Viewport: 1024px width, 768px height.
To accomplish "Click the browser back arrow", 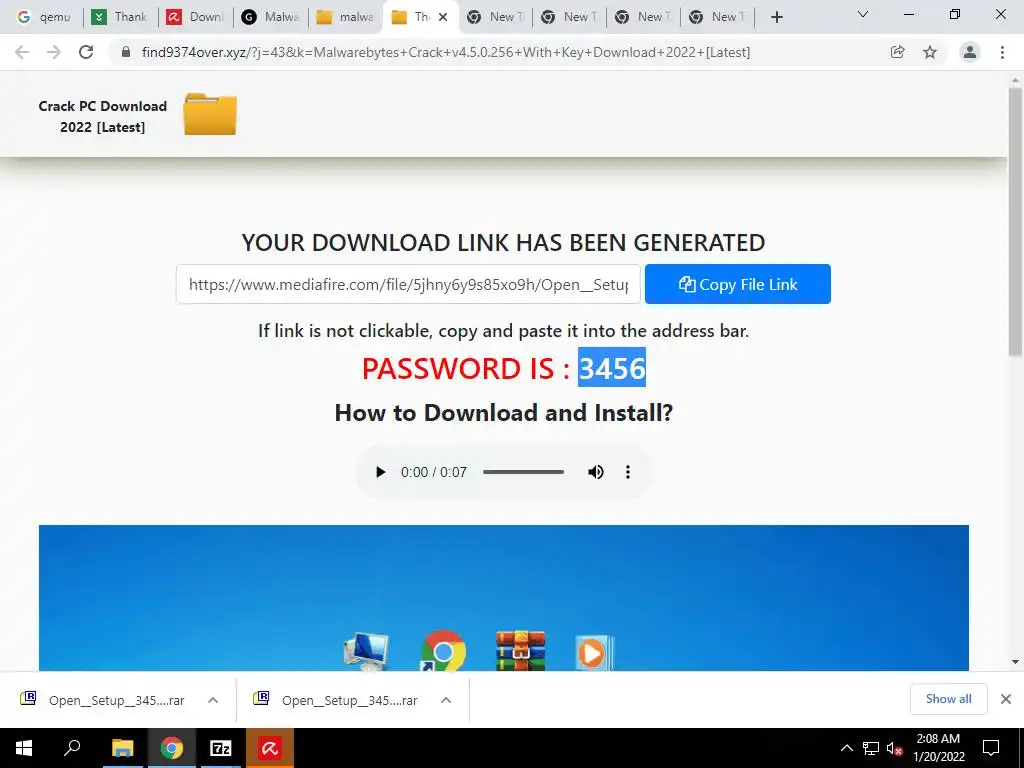I will click(x=22, y=52).
